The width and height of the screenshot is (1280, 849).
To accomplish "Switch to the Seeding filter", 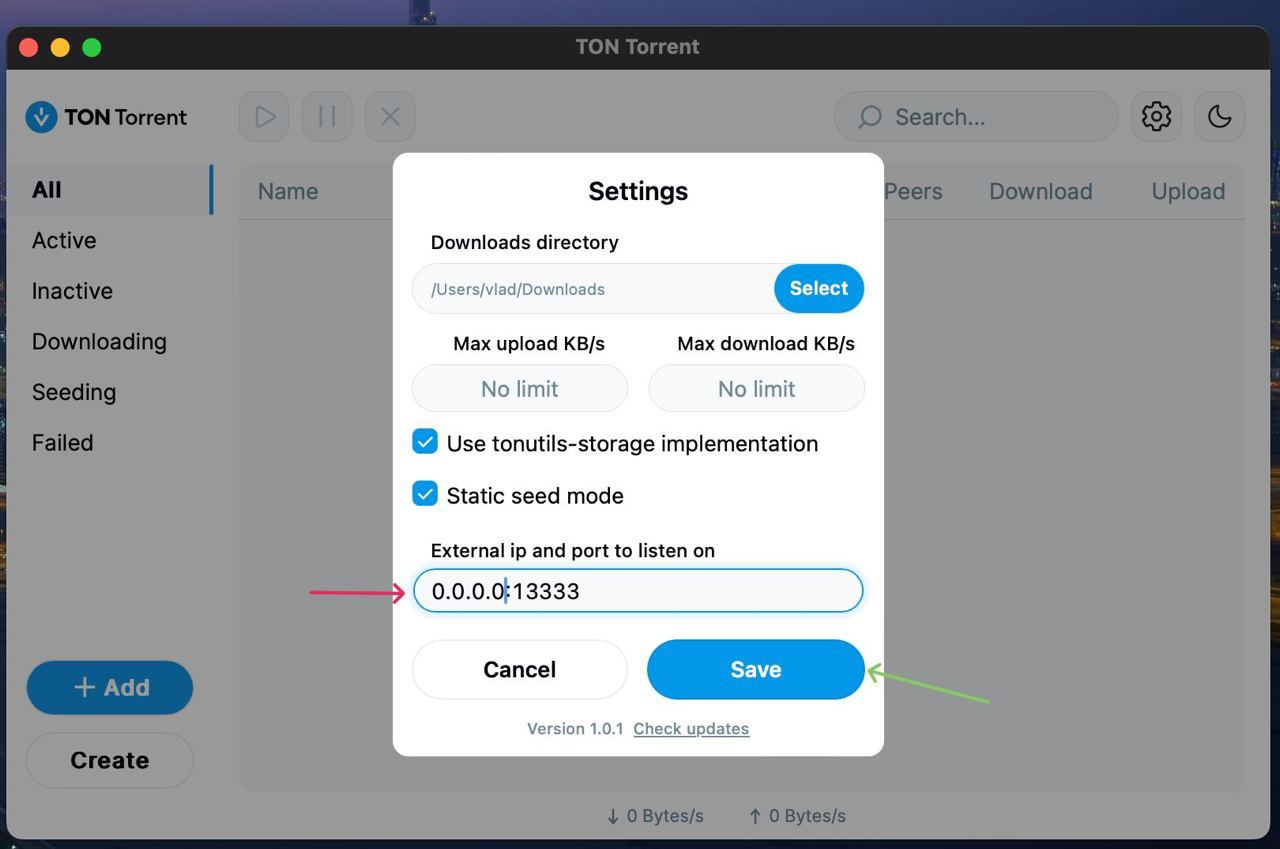I will tap(74, 393).
